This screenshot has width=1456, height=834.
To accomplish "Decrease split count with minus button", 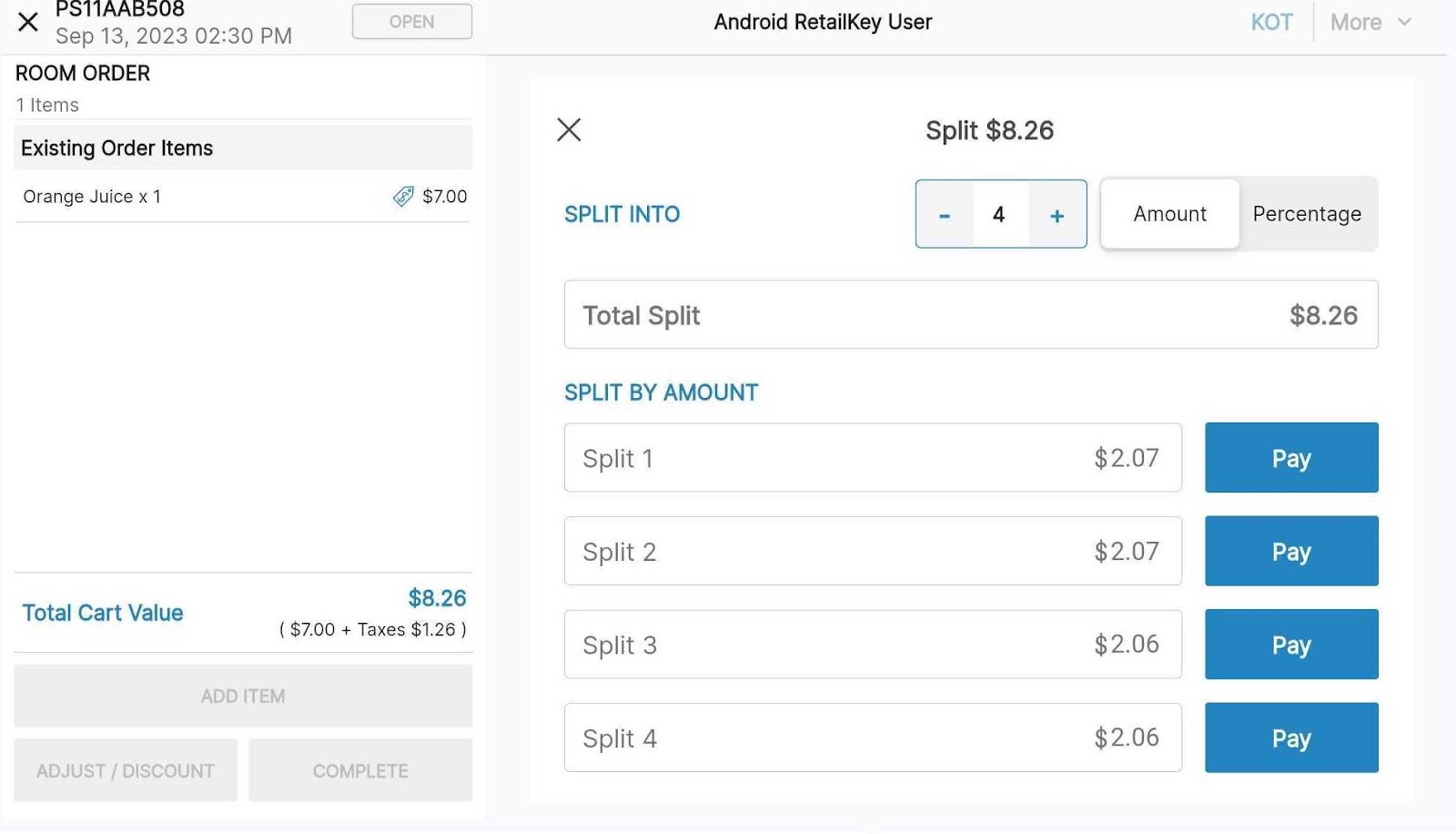I will [x=945, y=215].
